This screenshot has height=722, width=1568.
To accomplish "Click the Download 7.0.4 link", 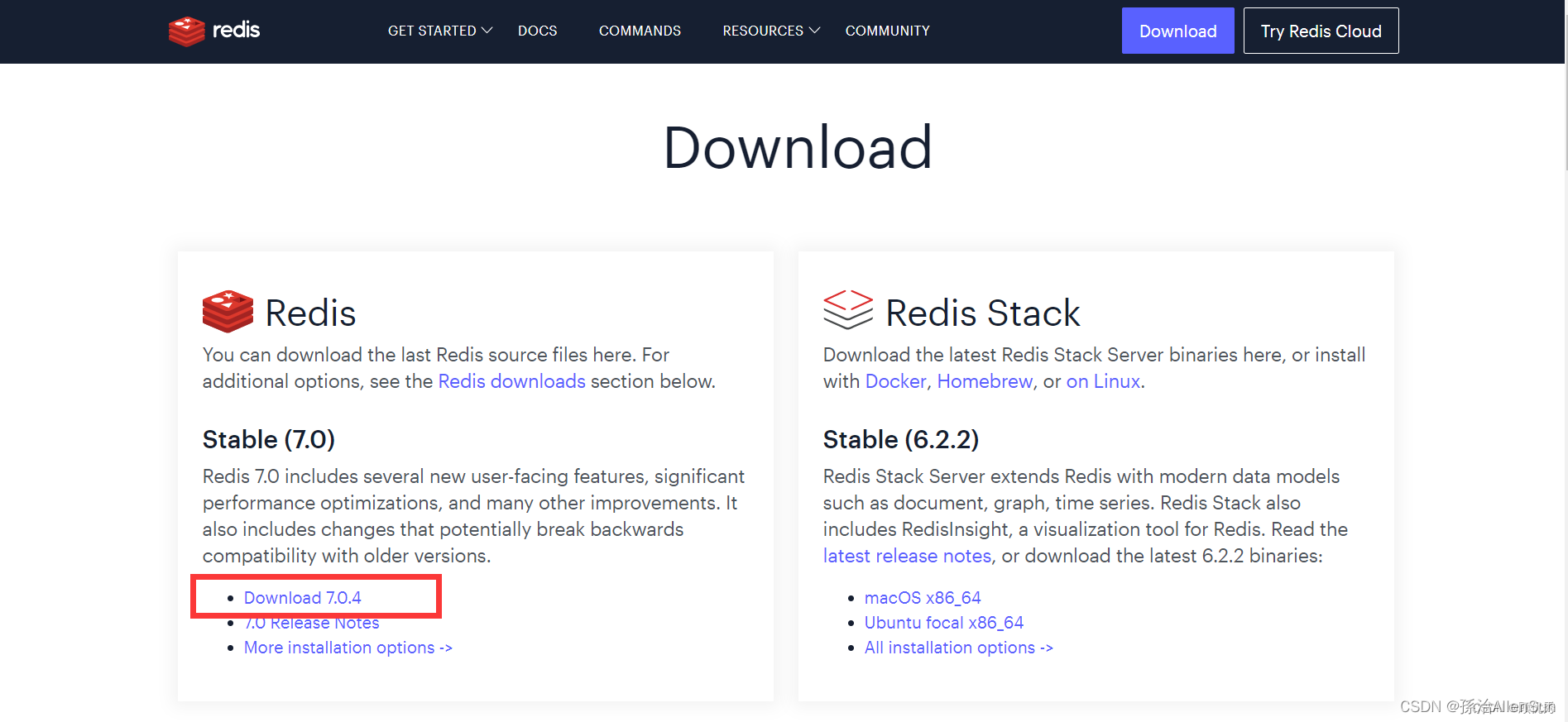I will [x=303, y=598].
